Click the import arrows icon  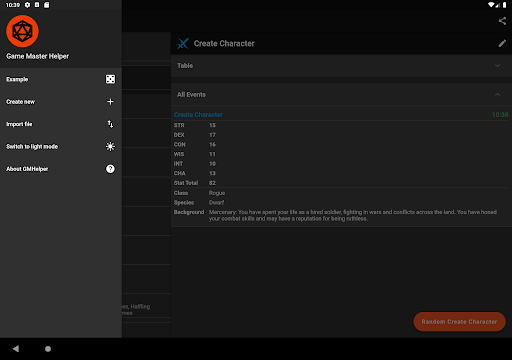click(110, 124)
